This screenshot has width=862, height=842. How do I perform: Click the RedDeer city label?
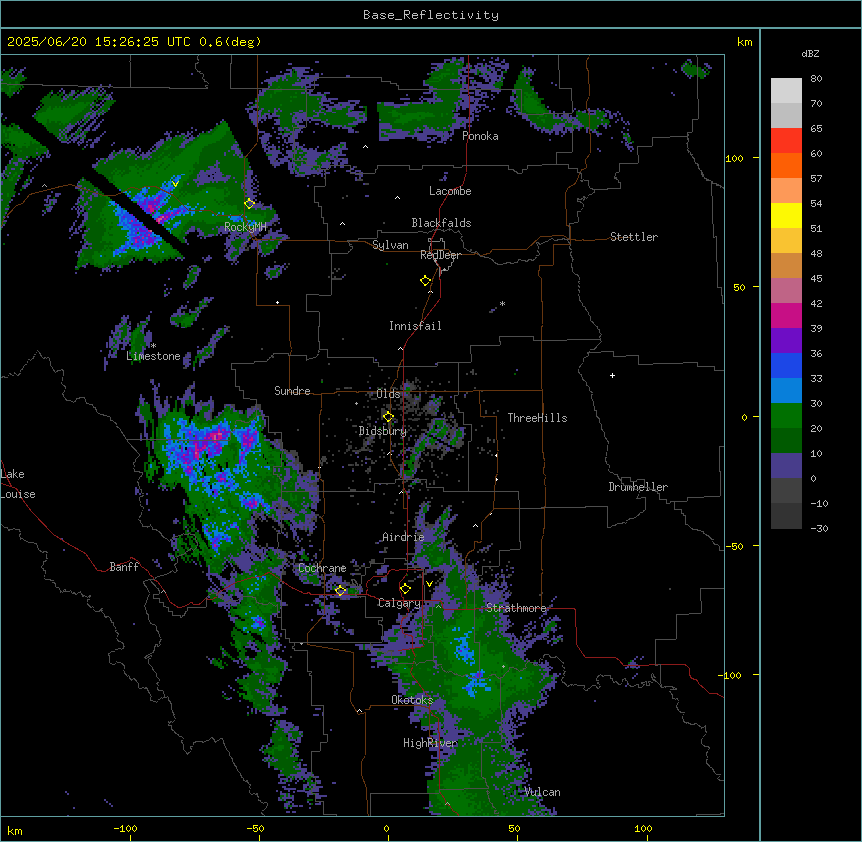(x=440, y=255)
